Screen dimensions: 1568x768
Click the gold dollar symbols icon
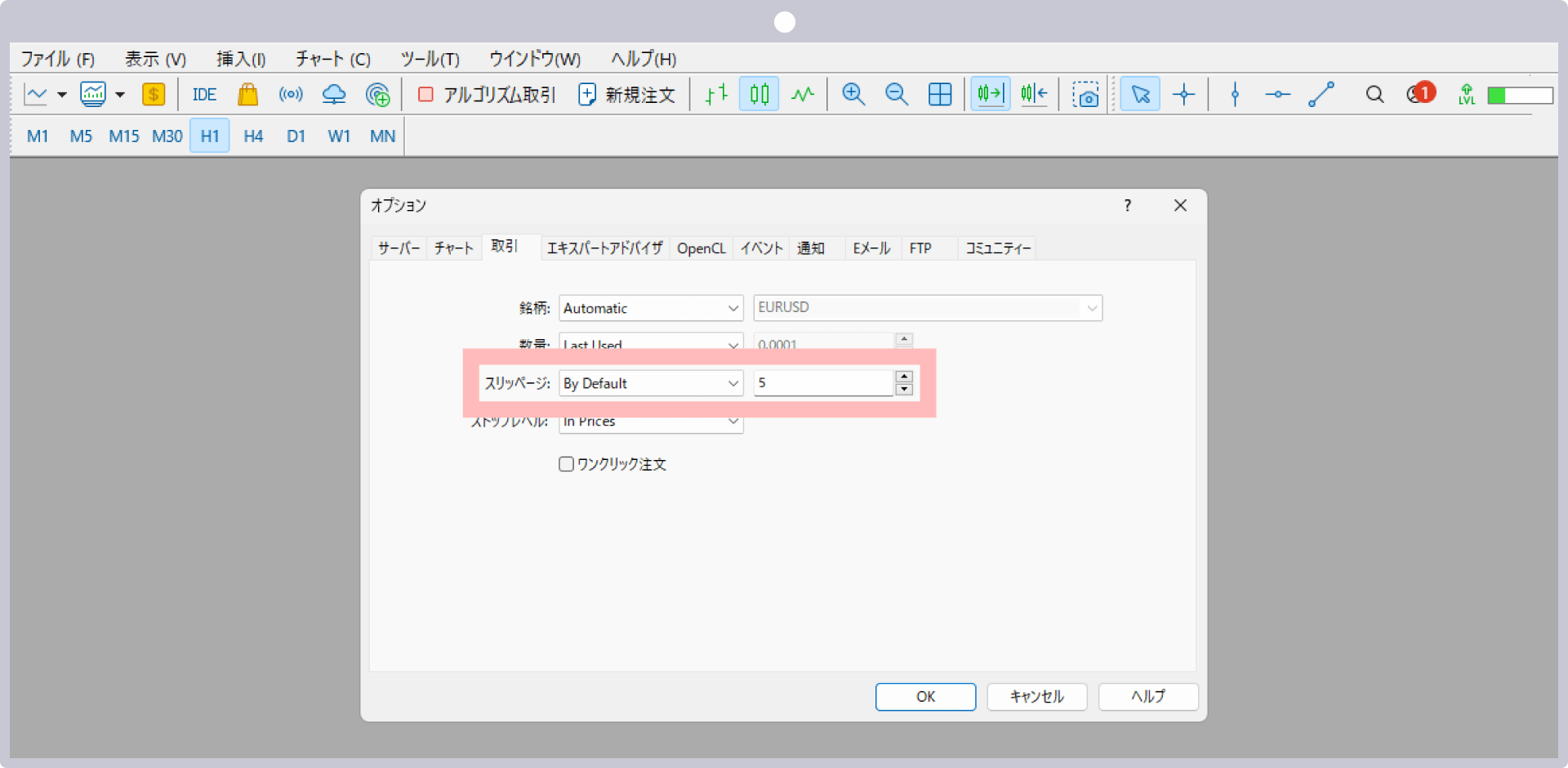(154, 95)
